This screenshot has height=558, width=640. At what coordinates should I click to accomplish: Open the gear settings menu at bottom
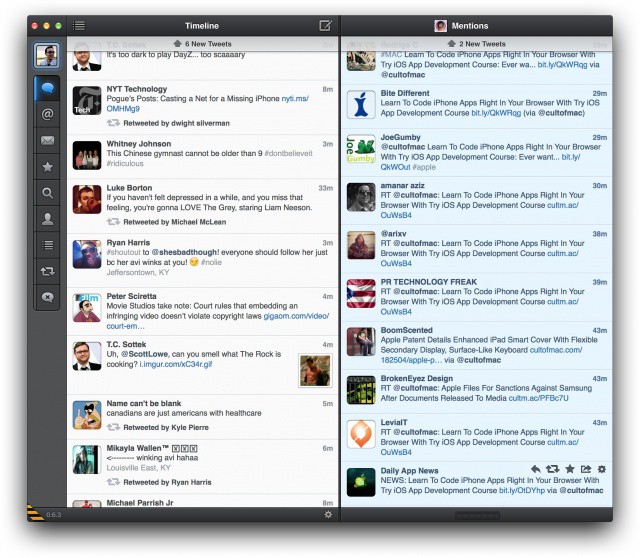click(328, 514)
